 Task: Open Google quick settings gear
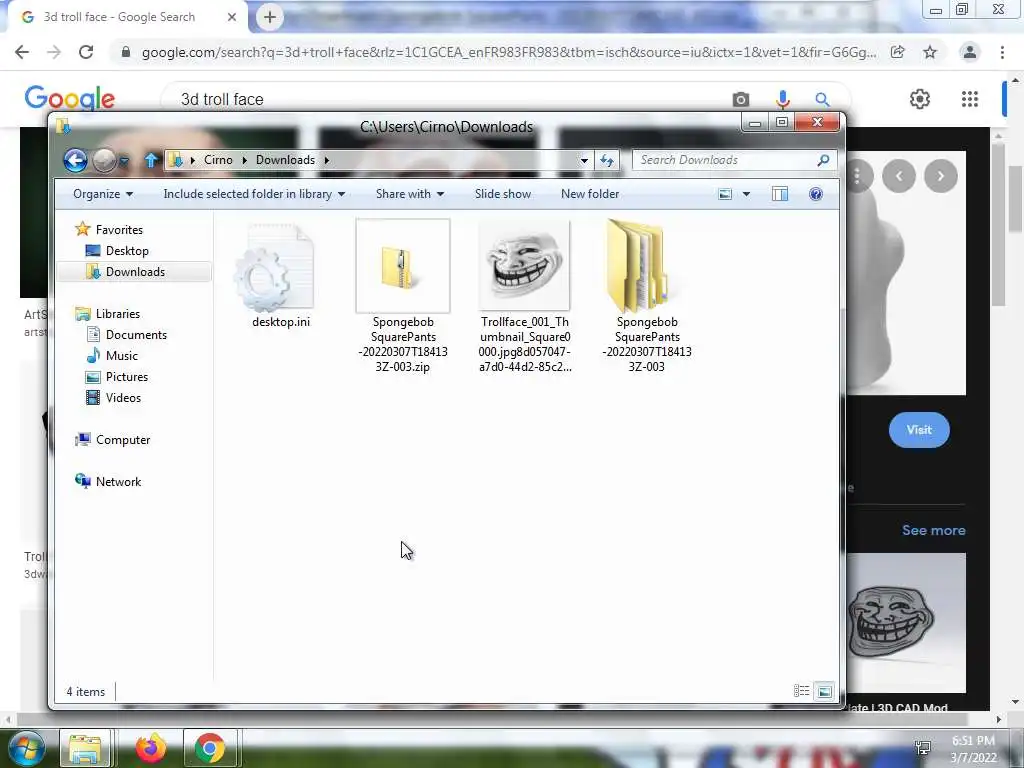click(920, 99)
